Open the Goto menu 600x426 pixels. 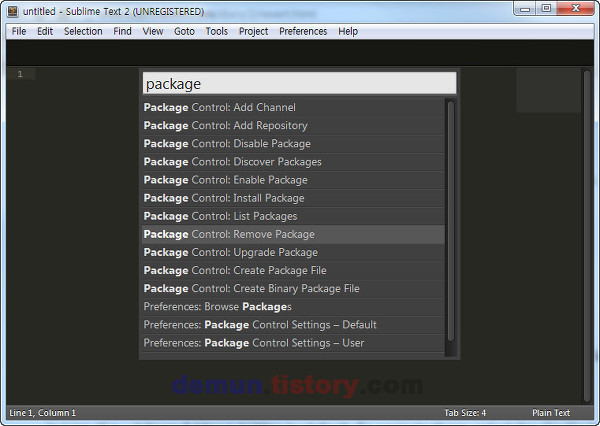tap(184, 31)
